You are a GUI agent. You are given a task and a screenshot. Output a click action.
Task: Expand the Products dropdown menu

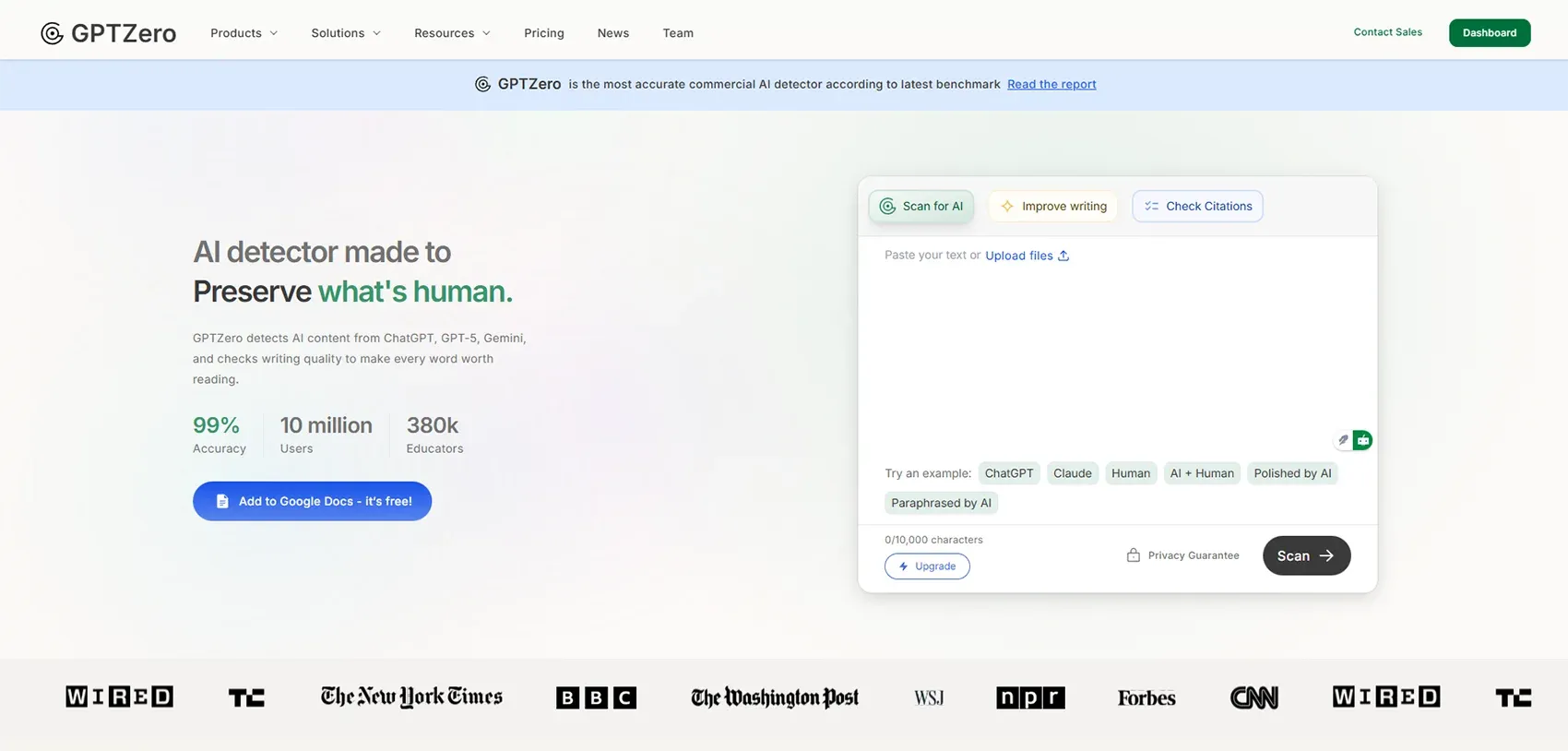(x=244, y=33)
